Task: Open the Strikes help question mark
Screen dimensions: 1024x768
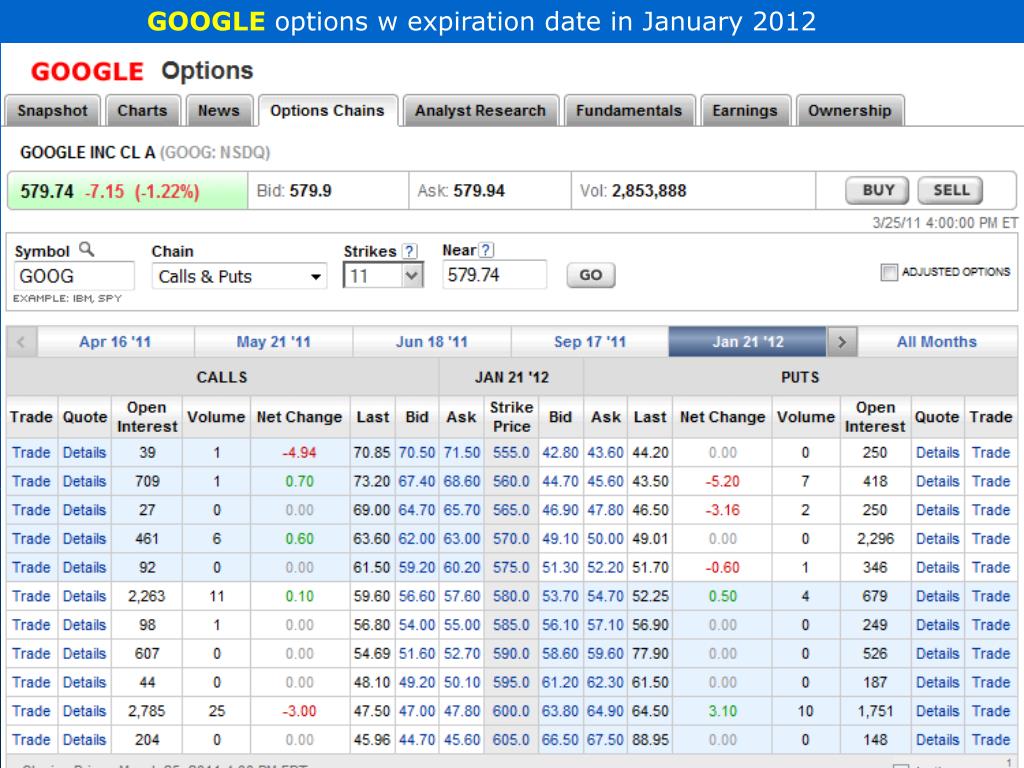Action: tap(409, 251)
